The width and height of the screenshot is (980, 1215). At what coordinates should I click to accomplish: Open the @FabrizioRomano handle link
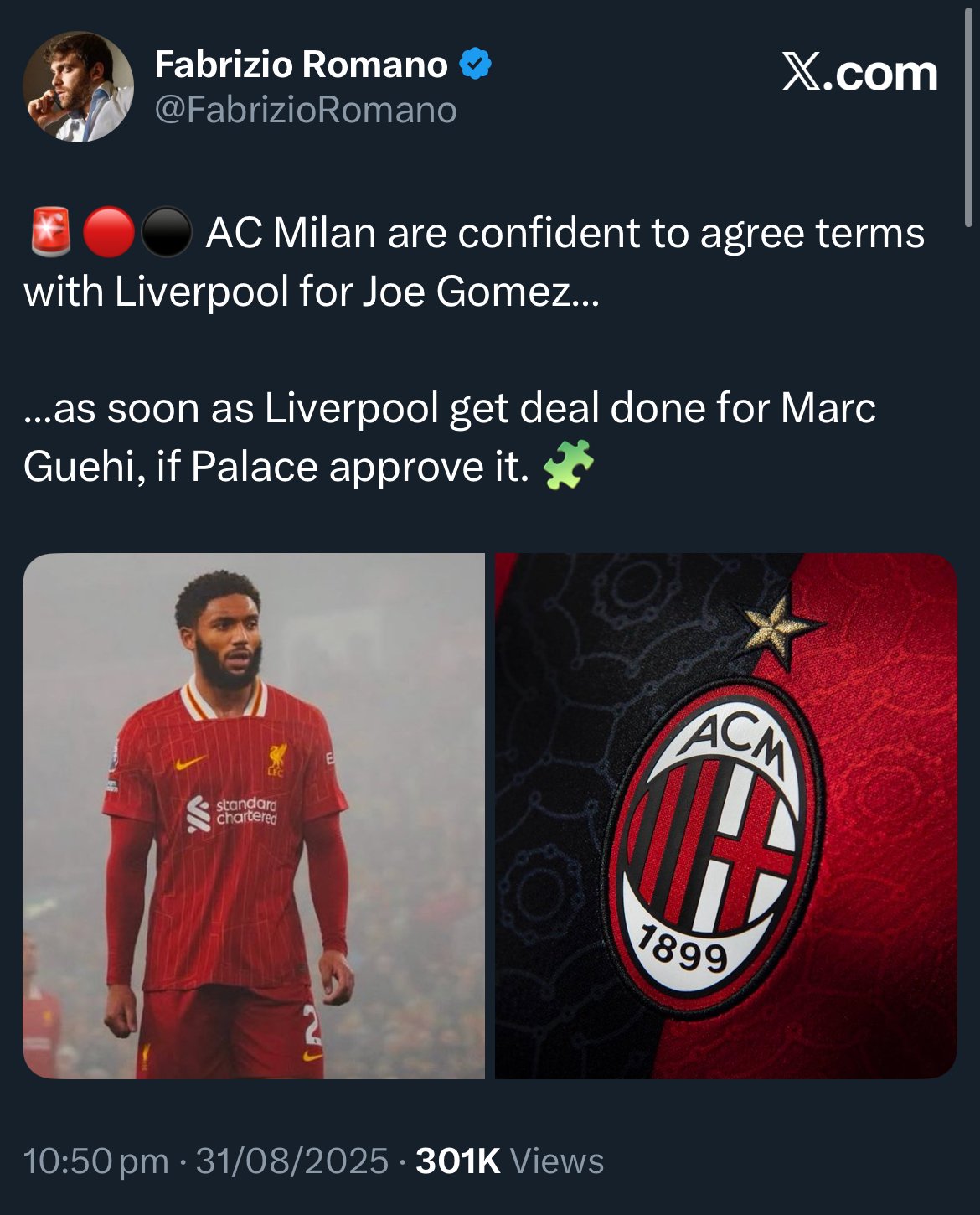point(306,110)
